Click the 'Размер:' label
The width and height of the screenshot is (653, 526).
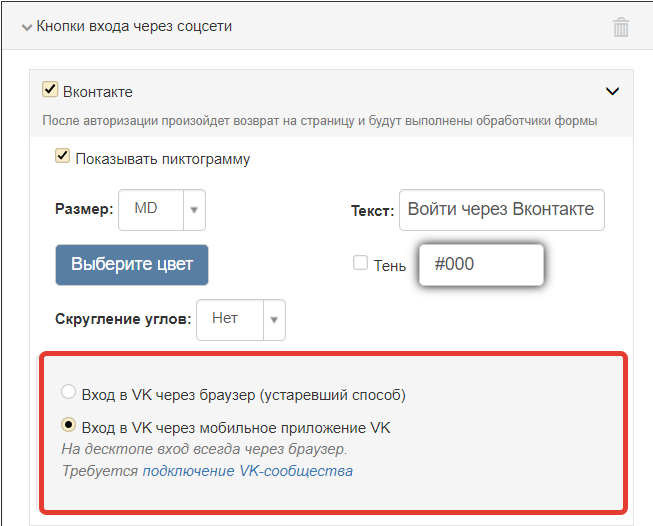tap(84, 209)
